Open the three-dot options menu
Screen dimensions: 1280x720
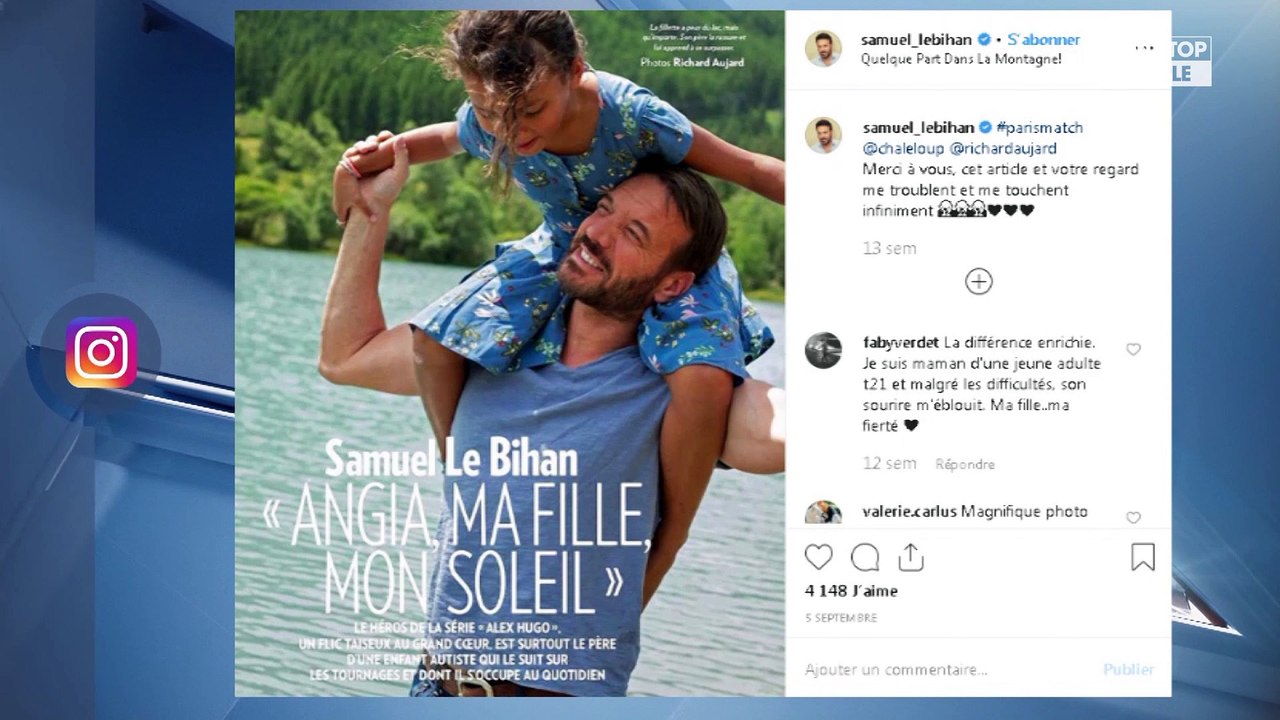pyautogui.click(x=1144, y=48)
